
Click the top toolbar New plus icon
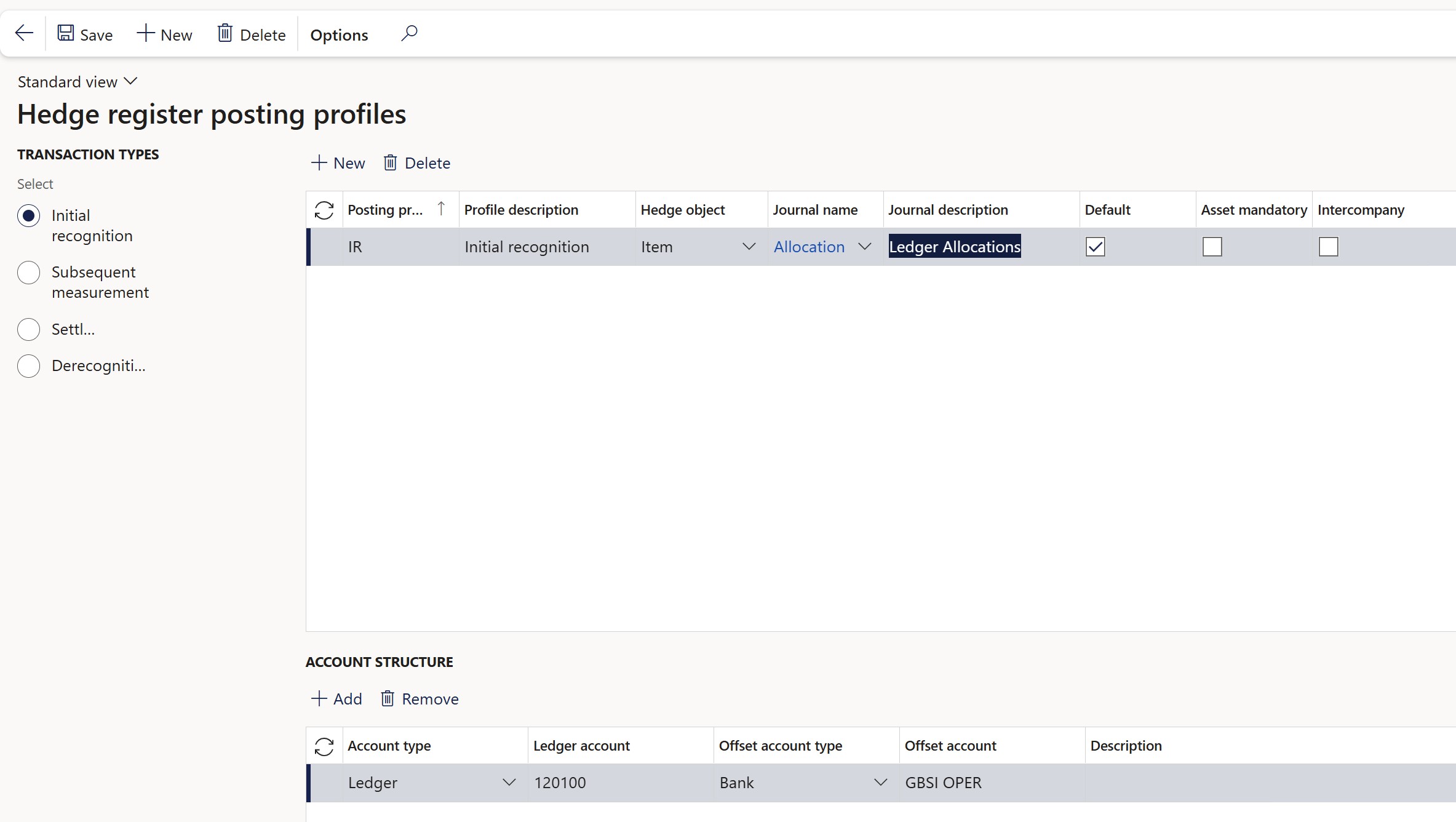click(145, 33)
